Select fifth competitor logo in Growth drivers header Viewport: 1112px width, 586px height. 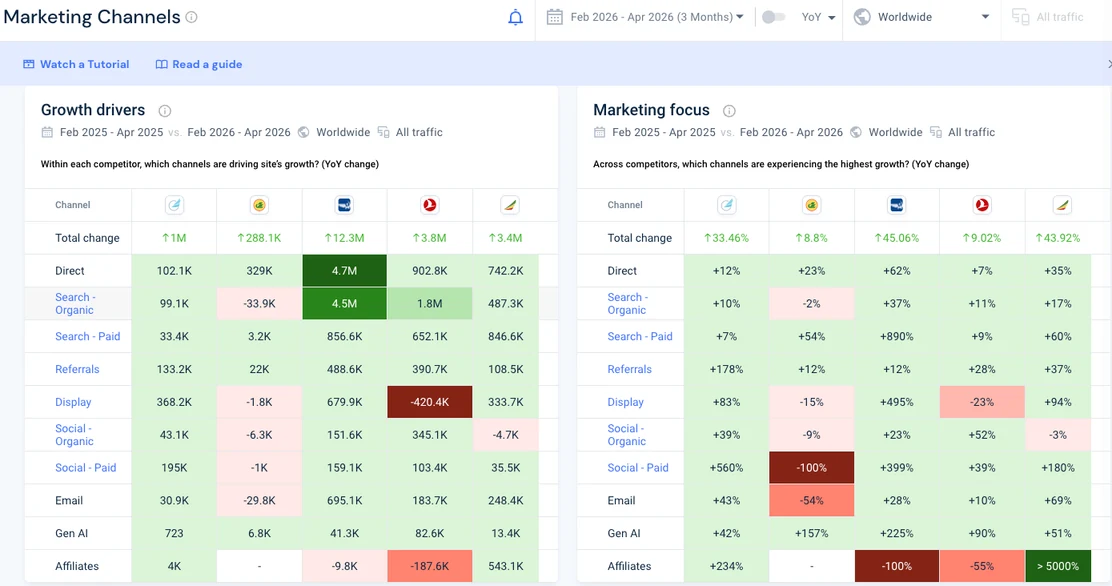point(509,205)
